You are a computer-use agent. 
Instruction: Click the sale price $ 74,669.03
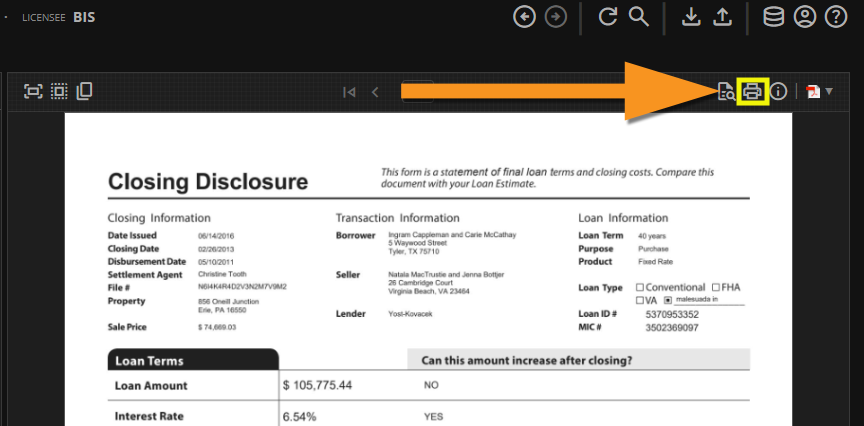pos(217,327)
